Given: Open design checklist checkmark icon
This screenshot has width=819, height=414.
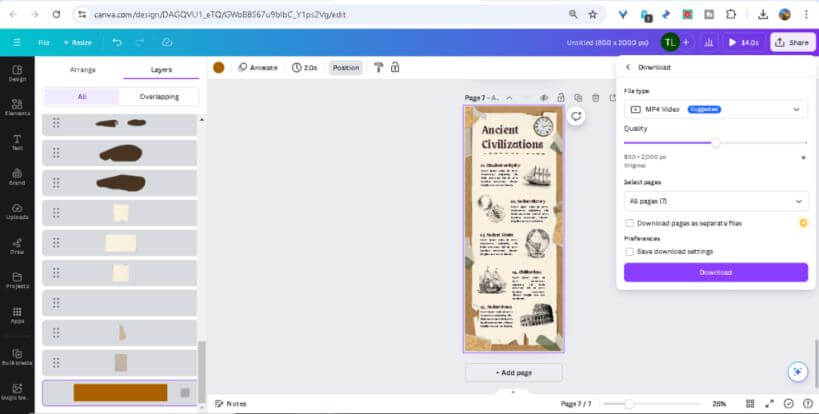Looking at the screenshot, I should (789, 404).
